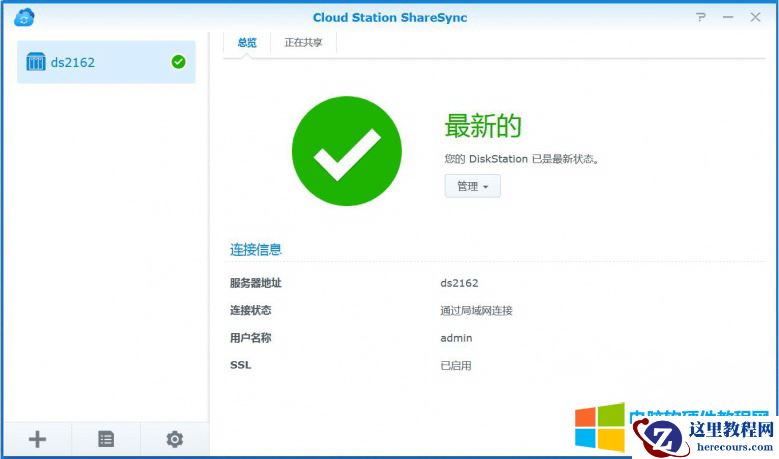Viewport: 779px width, 459px height.
Task: Open settings with the gear icon
Action: [175, 438]
